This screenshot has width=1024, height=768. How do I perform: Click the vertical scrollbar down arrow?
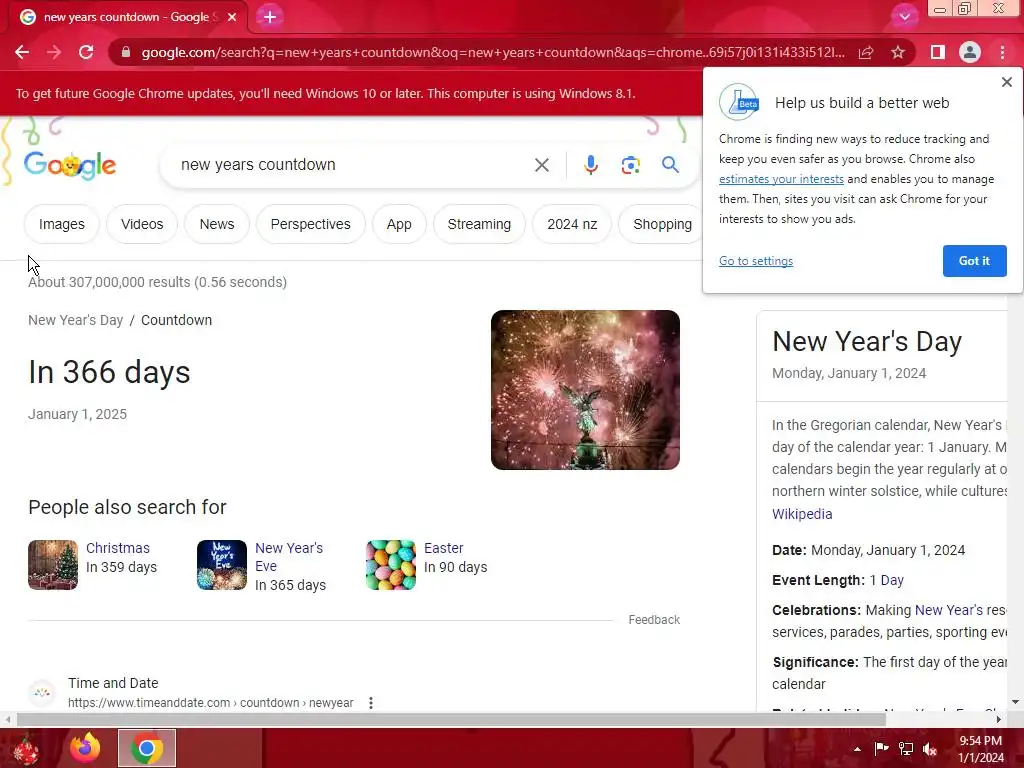[1015, 702]
